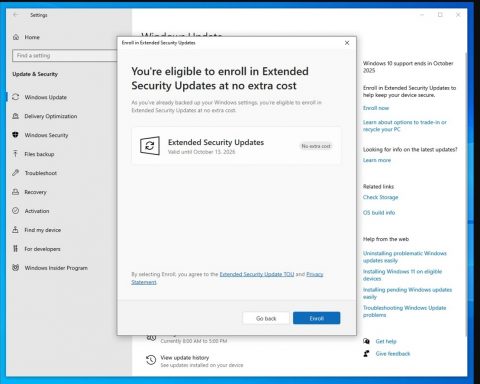This screenshot has width=480, height=384.
Task: Click the Home icon in Settings sidebar
Action: 16,37
